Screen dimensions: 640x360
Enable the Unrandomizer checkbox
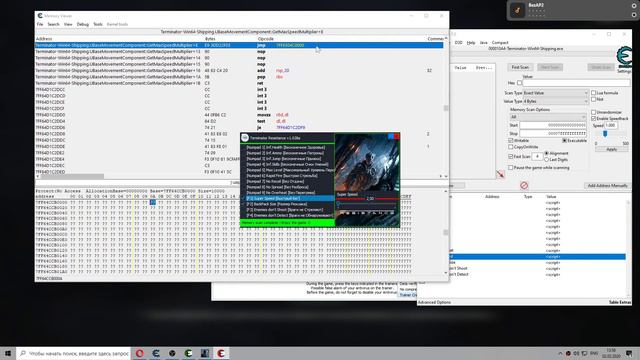[593, 112]
